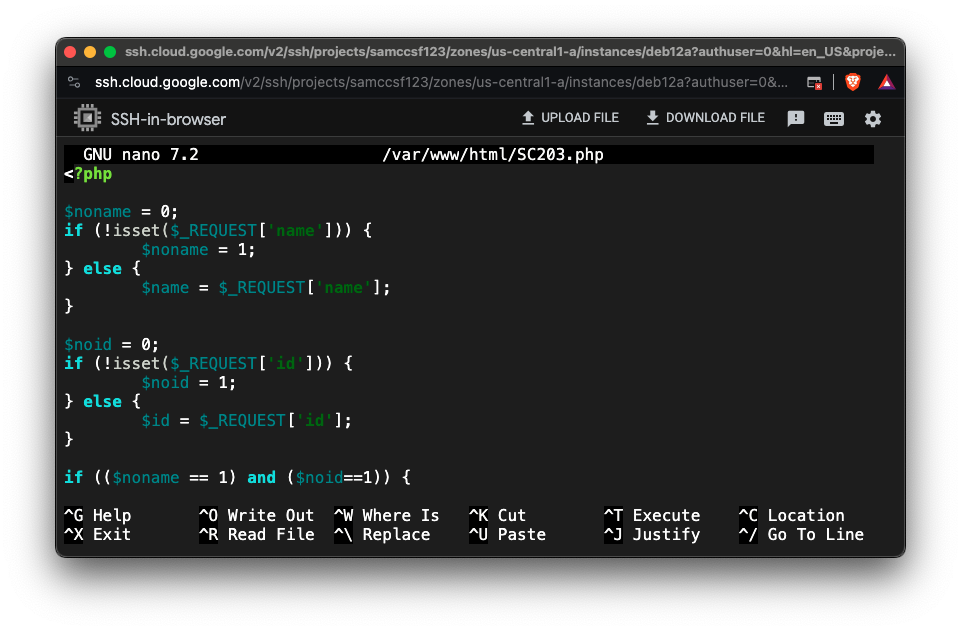The image size is (961, 631).
Task: Click the SSH-in-browser chip logo
Action: pos(88,118)
